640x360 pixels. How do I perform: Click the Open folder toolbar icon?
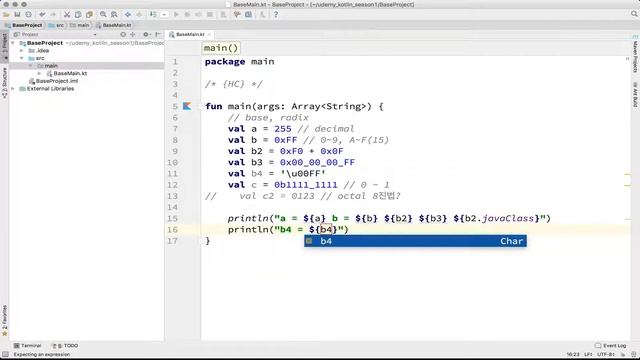(6, 14)
